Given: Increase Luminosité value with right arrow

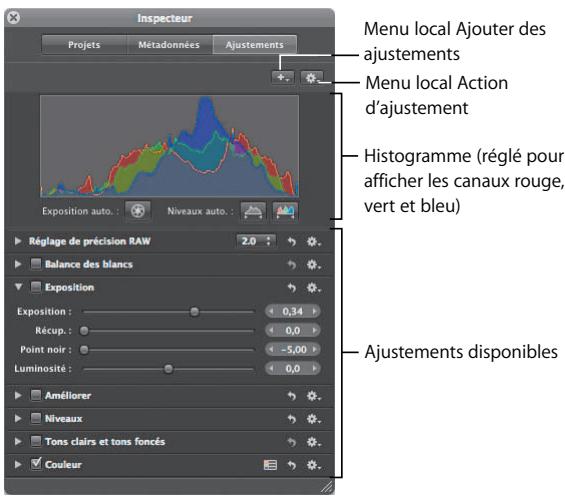Looking at the screenshot, I should 315,368.
